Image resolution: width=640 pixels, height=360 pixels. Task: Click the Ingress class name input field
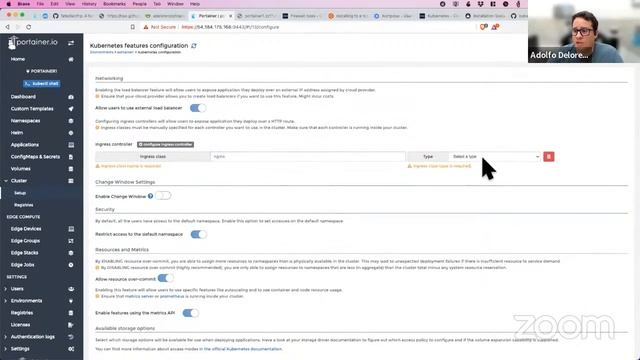coord(308,157)
